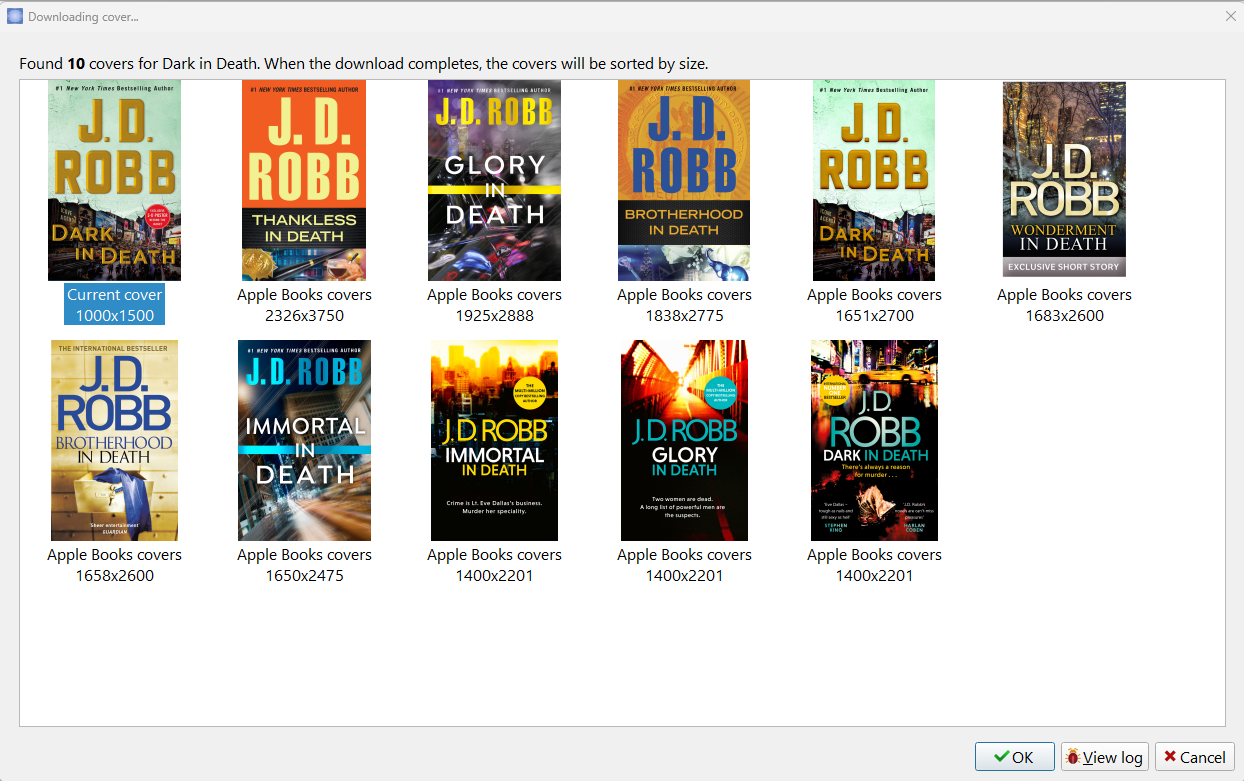The image size is (1244, 781).
Task: Click the 'Apple Books covers 1838x2775' caption
Action: [x=684, y=305]
